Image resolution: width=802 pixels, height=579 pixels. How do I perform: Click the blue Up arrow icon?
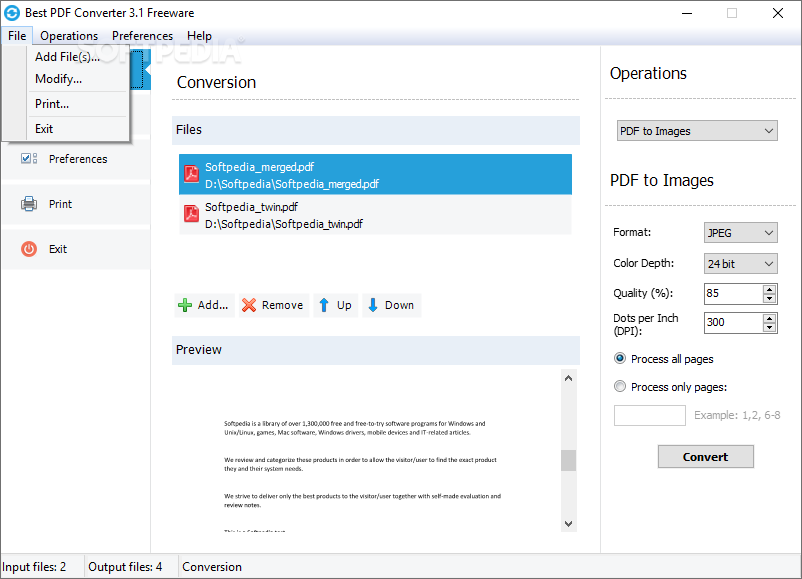pyautogui.click(x=324, y=305)
